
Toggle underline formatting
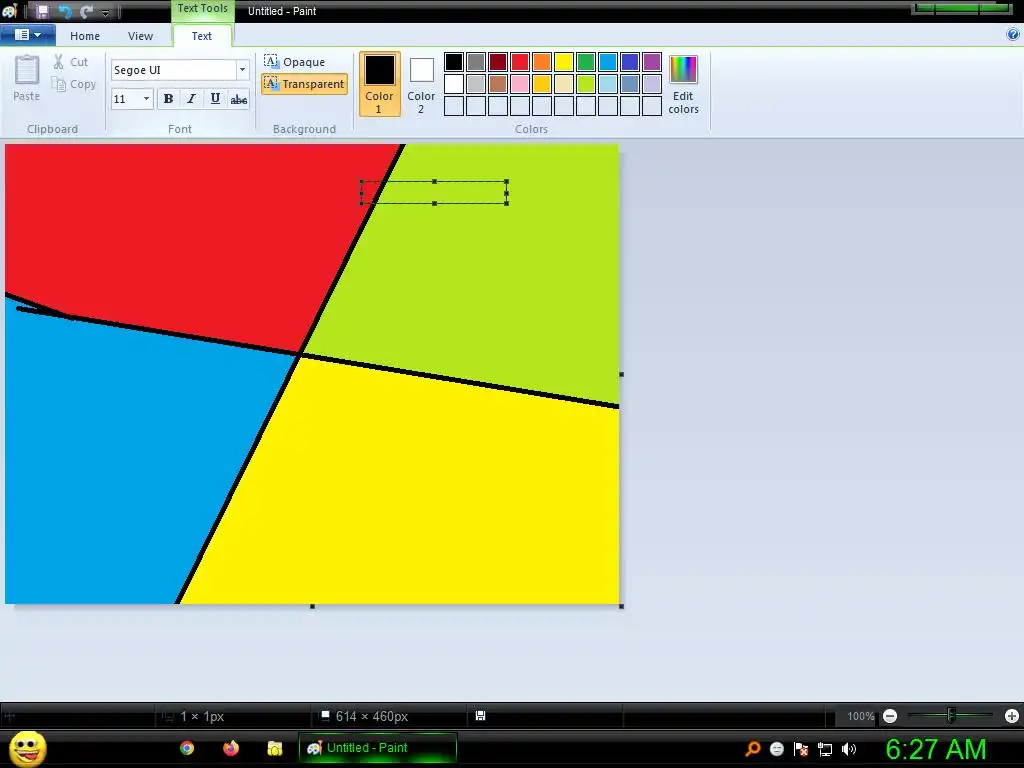coord(215,99)
